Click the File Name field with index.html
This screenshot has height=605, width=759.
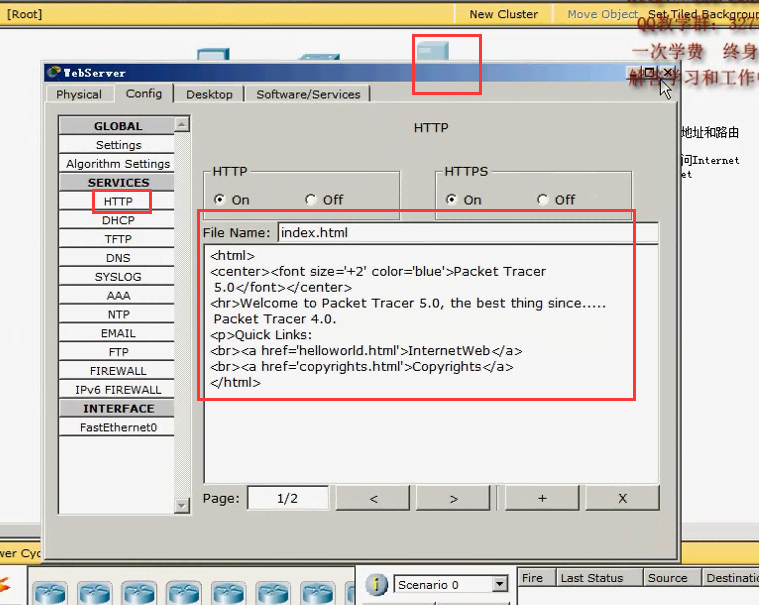(x=468, y=233)
